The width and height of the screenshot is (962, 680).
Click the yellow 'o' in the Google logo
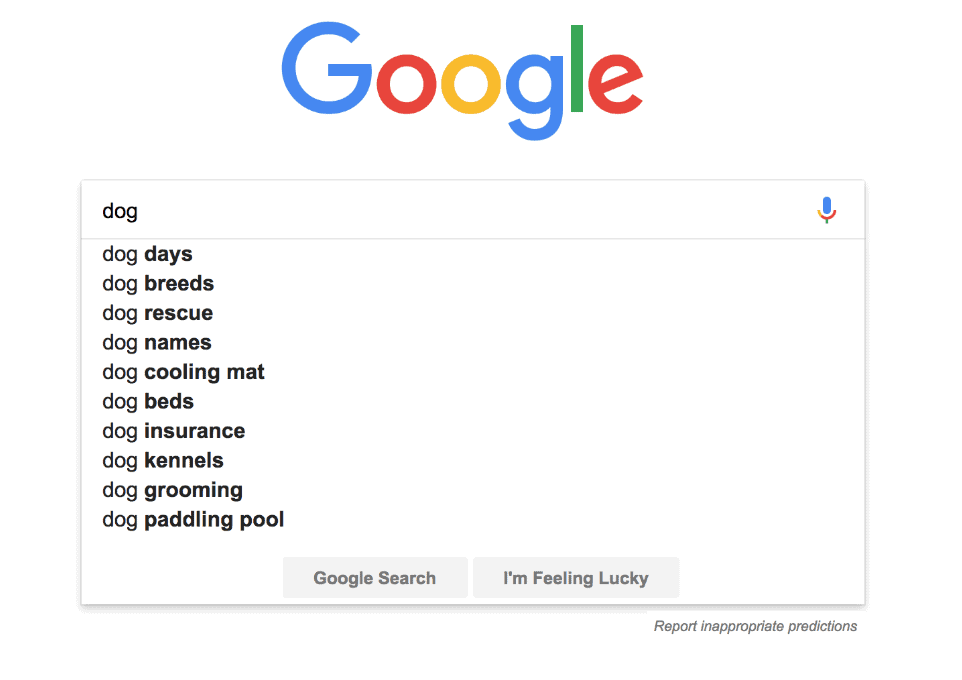tap(470, 85)
